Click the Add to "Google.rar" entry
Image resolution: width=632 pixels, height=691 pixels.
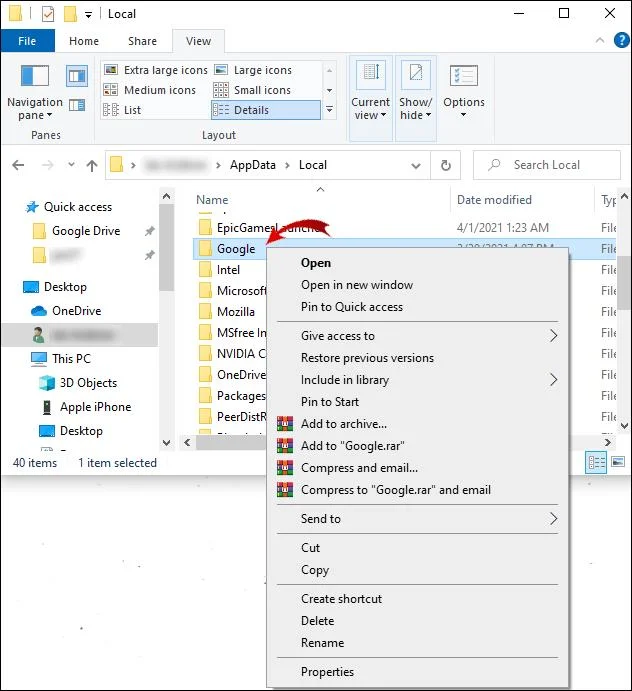353,446
